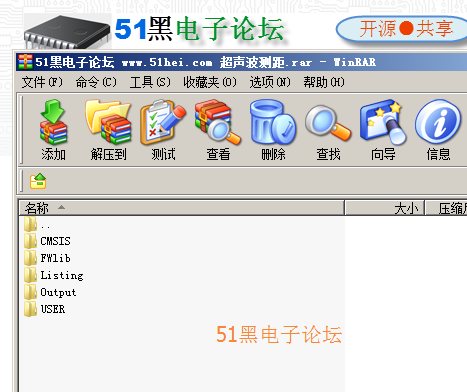Click the 删除 (Delete) trash icon

point(273,130)
